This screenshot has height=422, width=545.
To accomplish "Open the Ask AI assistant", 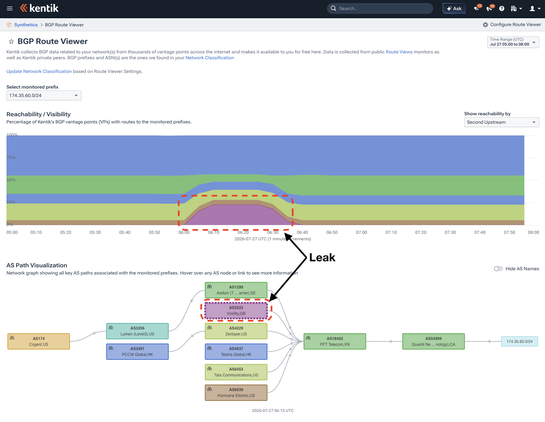I will click(454, 8).
